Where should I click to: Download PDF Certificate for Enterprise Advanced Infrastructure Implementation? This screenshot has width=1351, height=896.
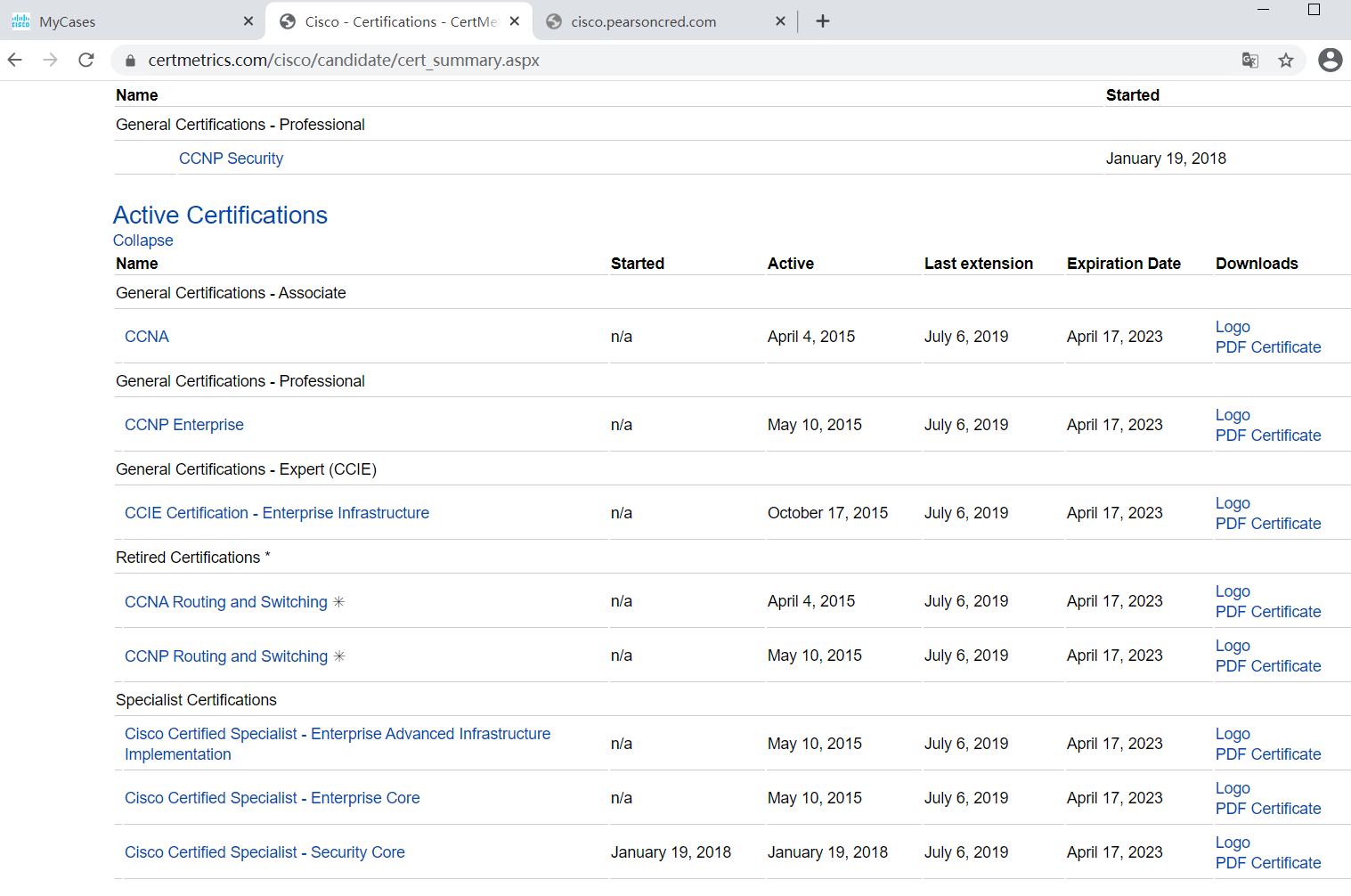[x=1268, y=754]
